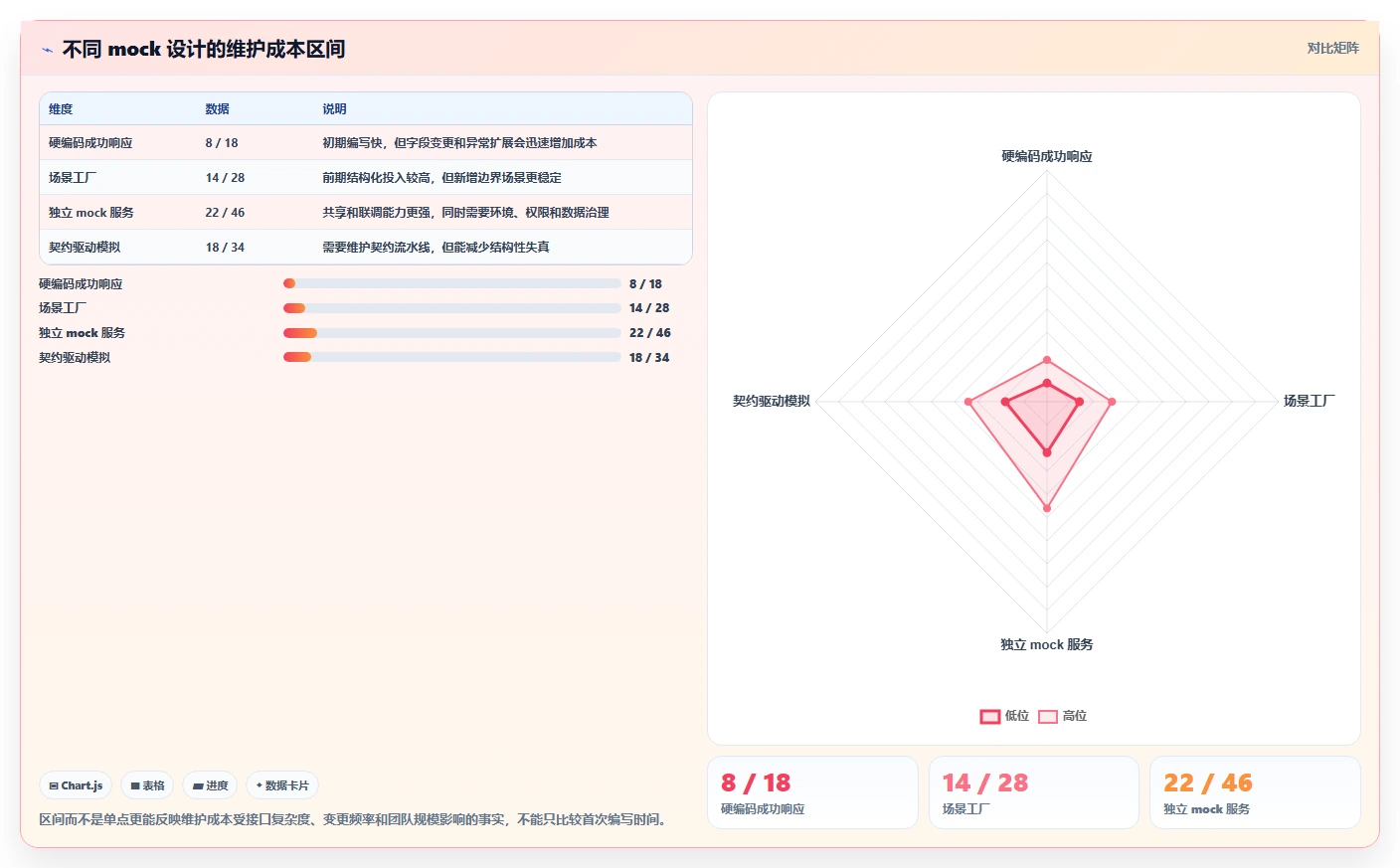Image resolution: width=1400 pixels, height=868 pixels.
Task: Click description starting 初期编写快
Action: (459, 143)
